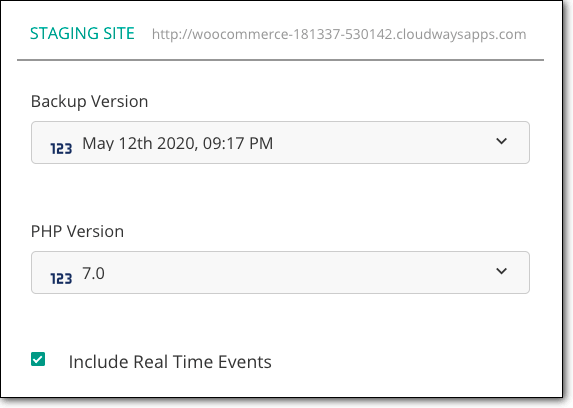The image size is (573, 408).
Task: Click the chevron arrow in Backup Version dropdown
Action: [x=501, y=141]
